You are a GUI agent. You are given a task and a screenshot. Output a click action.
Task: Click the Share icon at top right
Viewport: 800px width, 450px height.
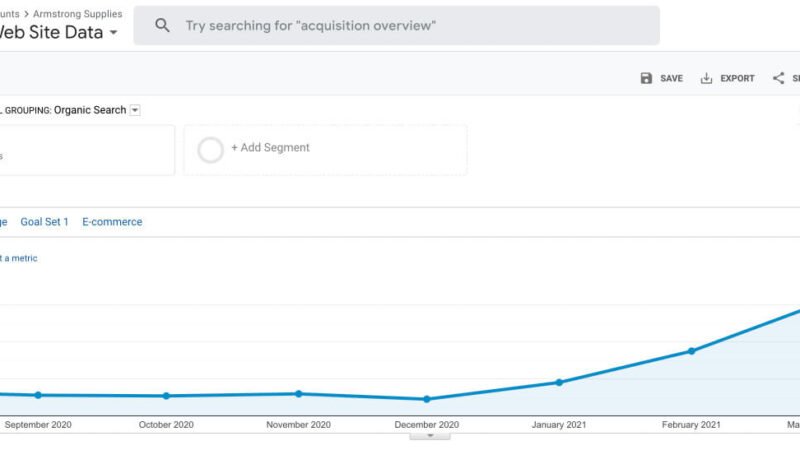(x=778, y=78)
